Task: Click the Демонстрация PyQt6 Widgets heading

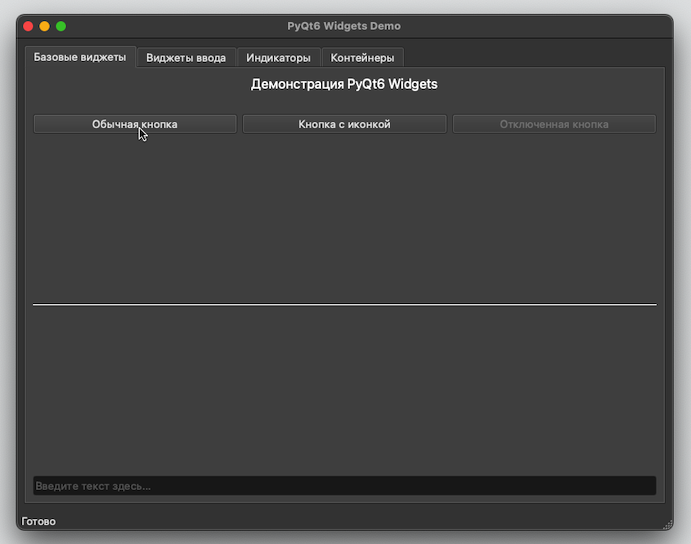Action: click(344, 84)
